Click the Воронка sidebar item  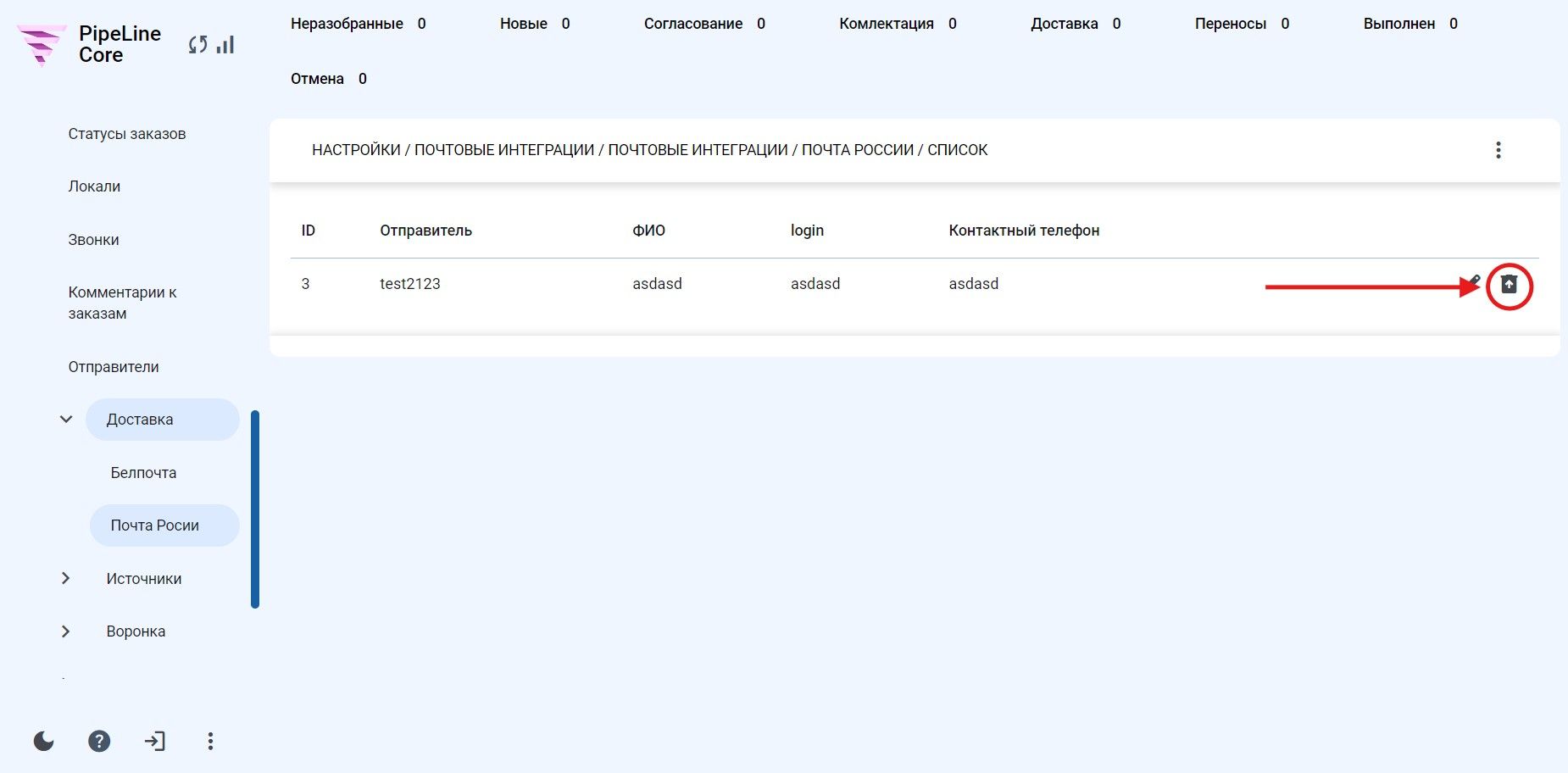tap(136, 631)
